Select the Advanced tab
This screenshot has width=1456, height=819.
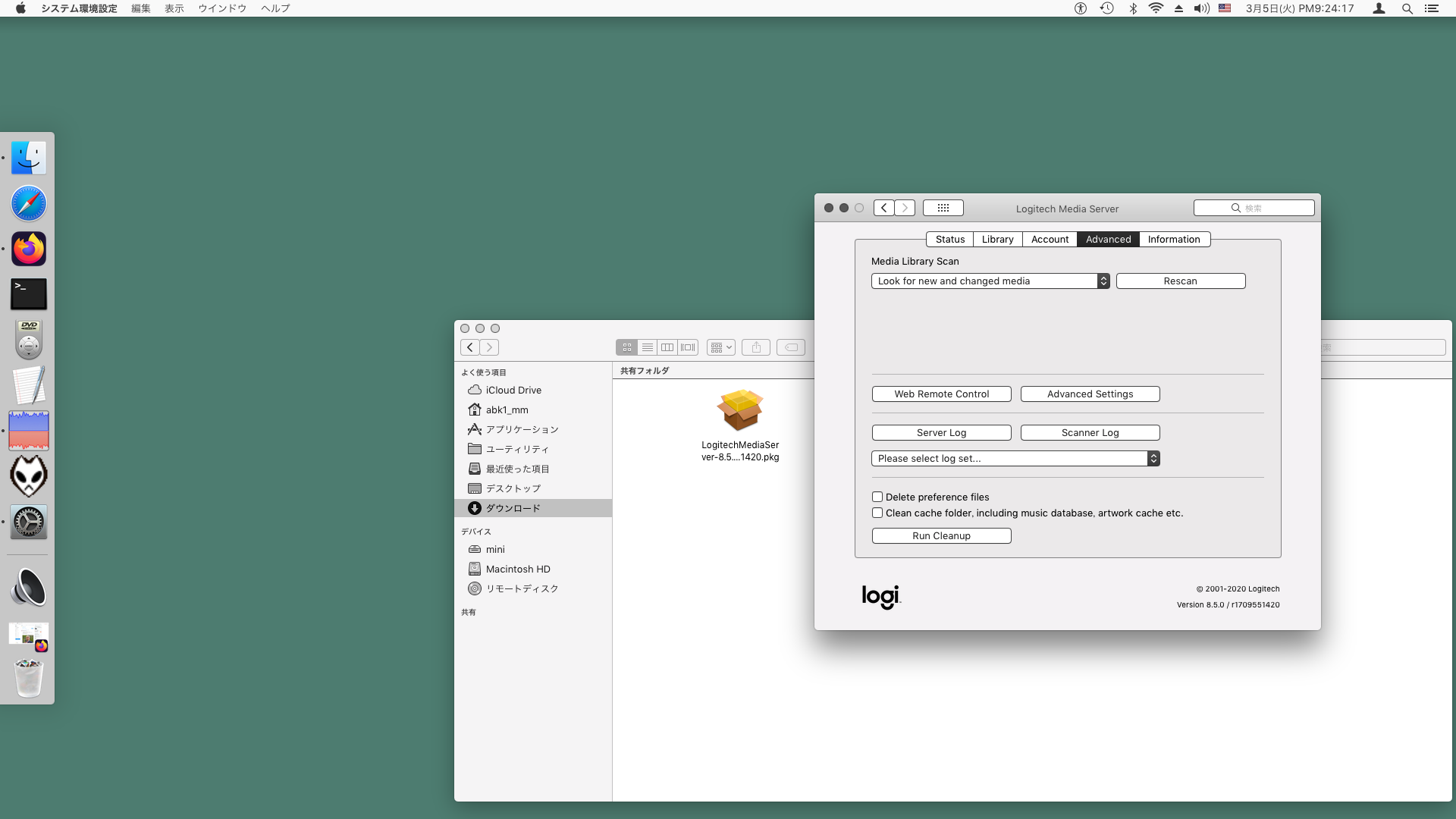tap(1108, 239)
